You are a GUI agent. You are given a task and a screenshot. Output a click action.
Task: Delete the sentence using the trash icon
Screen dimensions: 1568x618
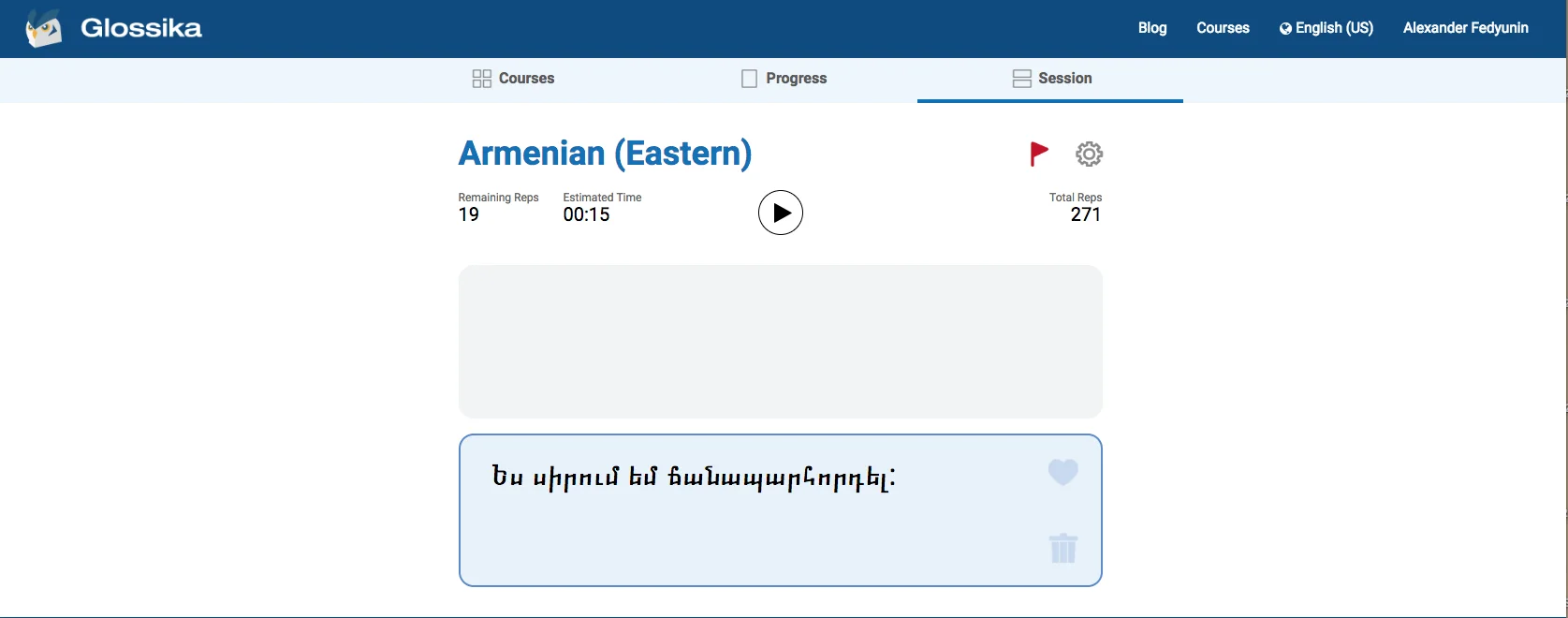point(1063,548)
